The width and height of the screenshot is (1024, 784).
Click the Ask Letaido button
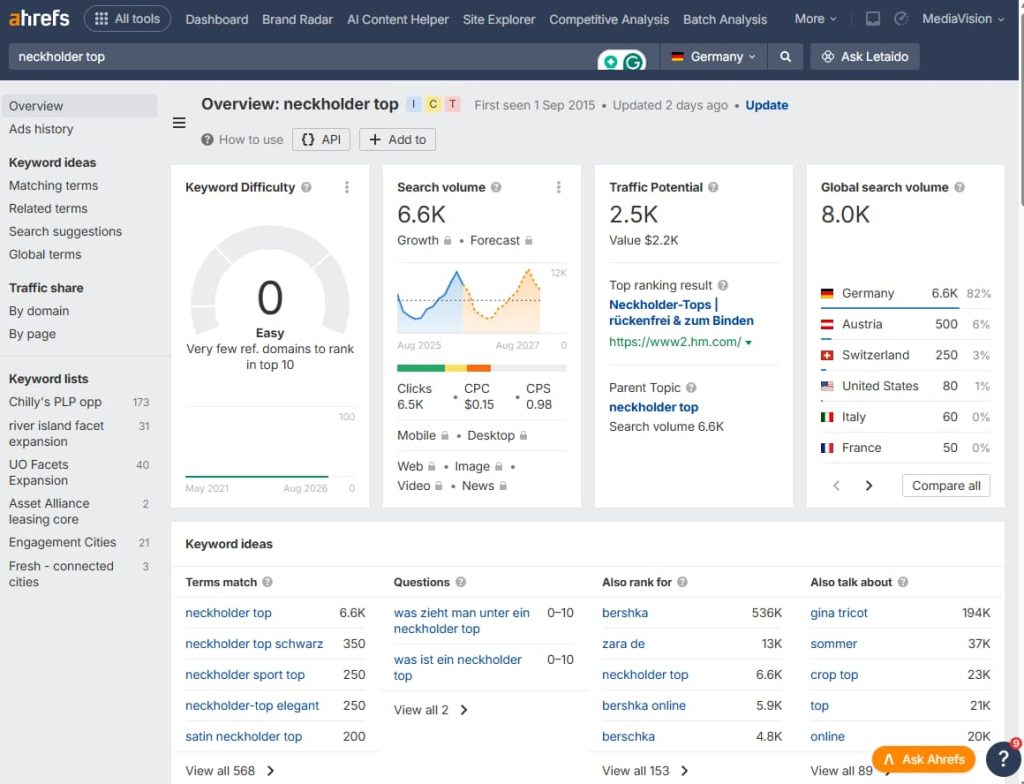[x=865, y=57]
